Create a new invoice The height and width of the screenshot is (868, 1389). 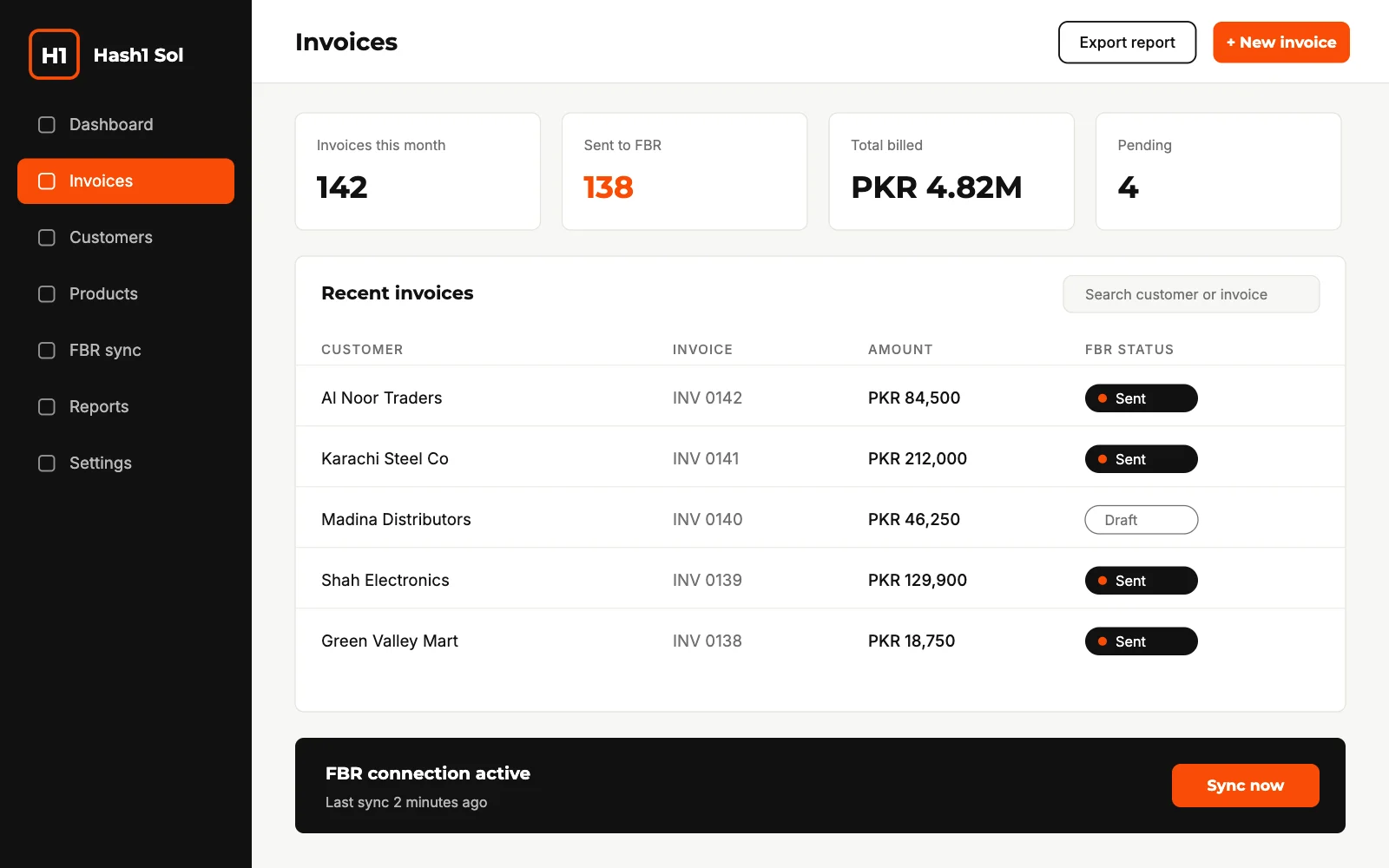(1280, 43)
